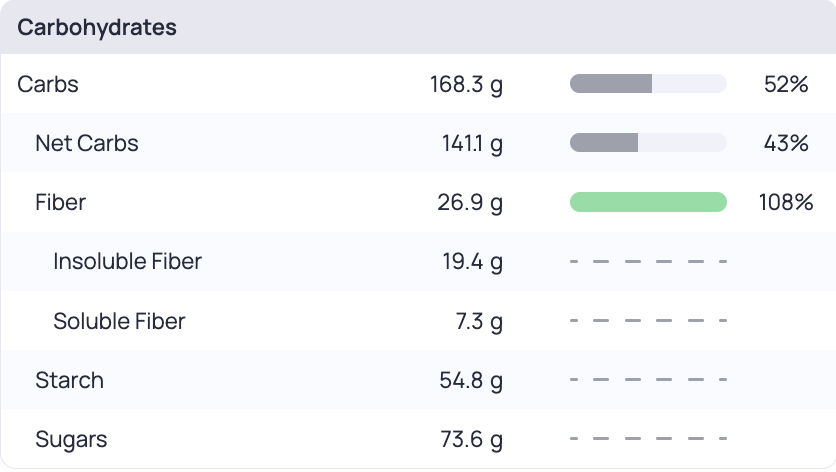Select the Carbs nutrient row label
The image size is (836, 472).
tap(48, 84)
